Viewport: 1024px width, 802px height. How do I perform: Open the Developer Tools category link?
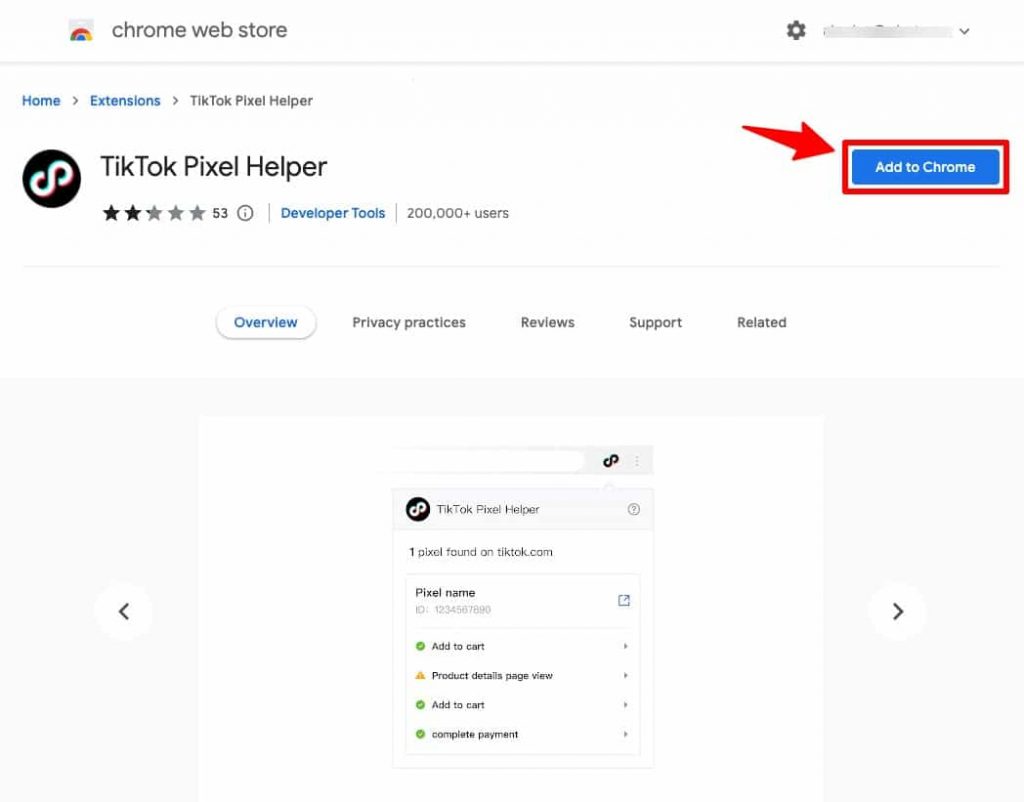tap(332, 213)
